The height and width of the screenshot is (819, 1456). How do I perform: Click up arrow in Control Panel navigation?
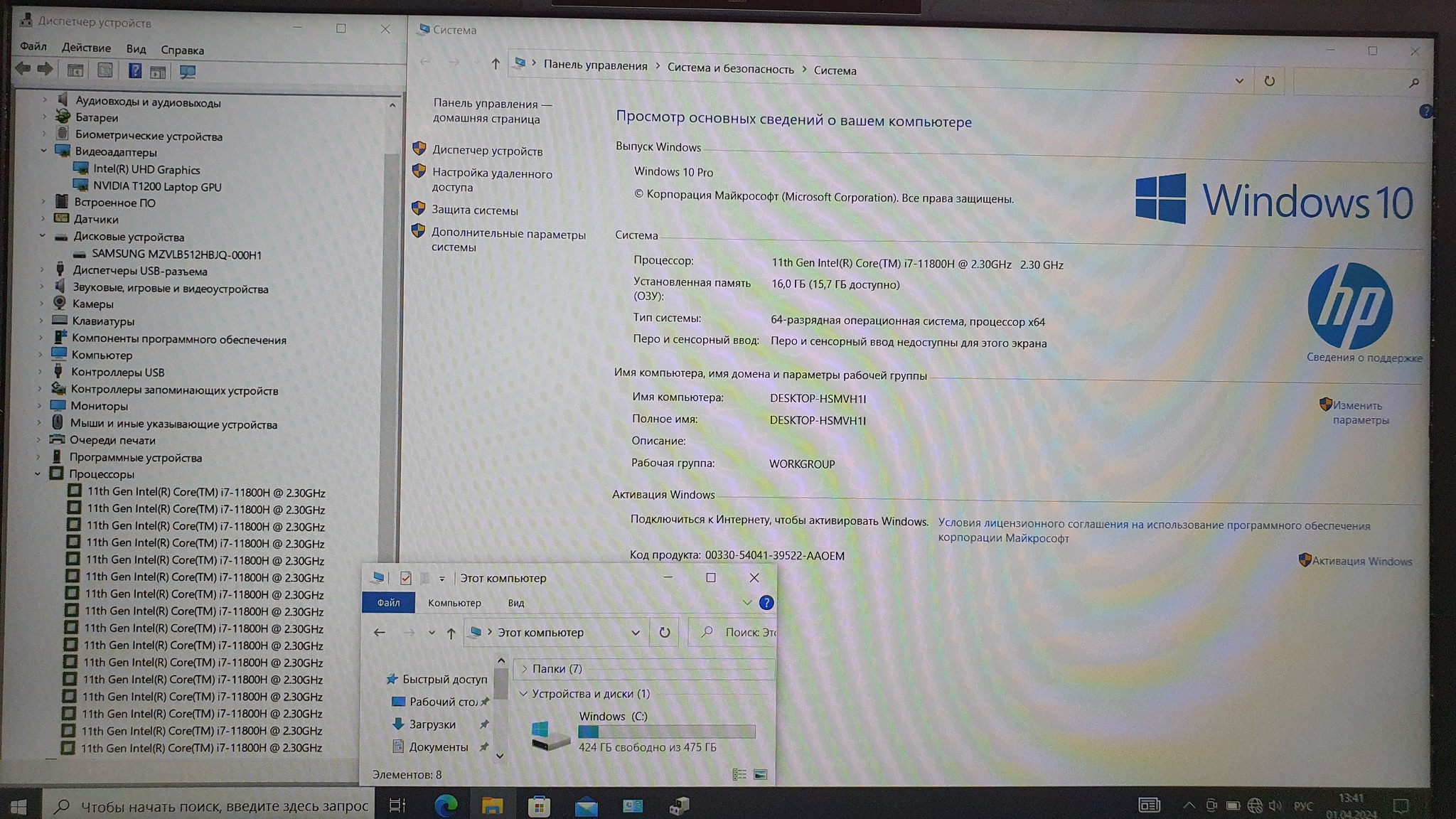[x=496, y=64]
